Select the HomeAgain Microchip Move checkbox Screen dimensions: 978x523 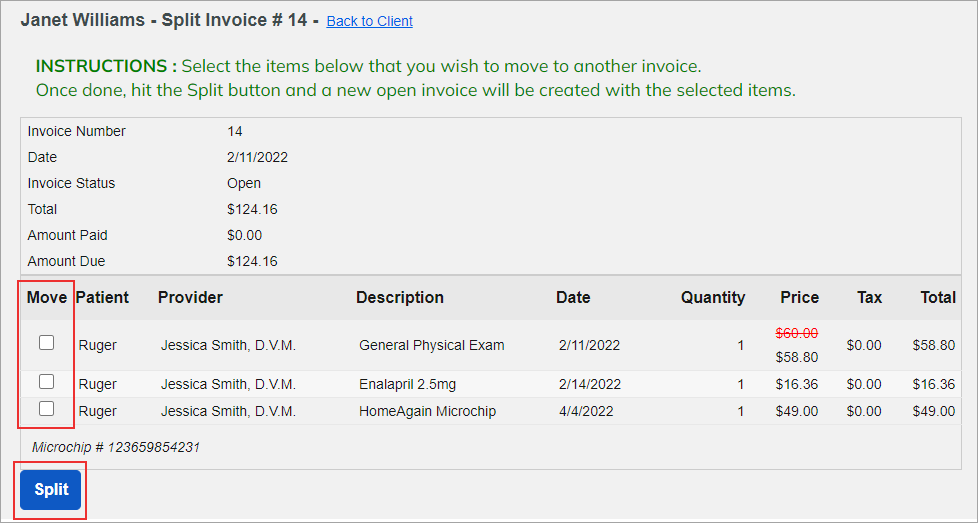(46, 408)
